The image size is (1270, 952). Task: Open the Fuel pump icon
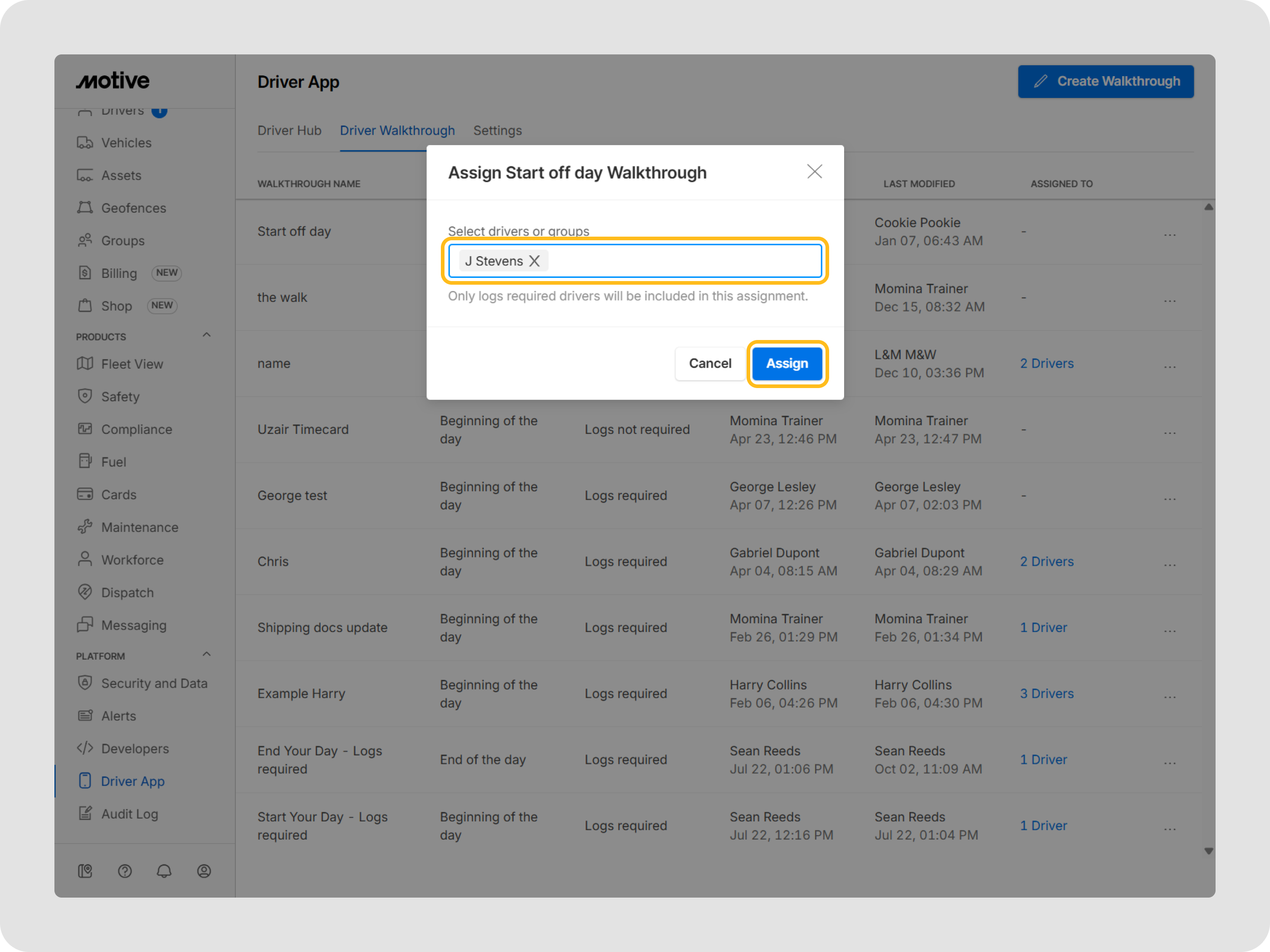[x=85, y=461]
